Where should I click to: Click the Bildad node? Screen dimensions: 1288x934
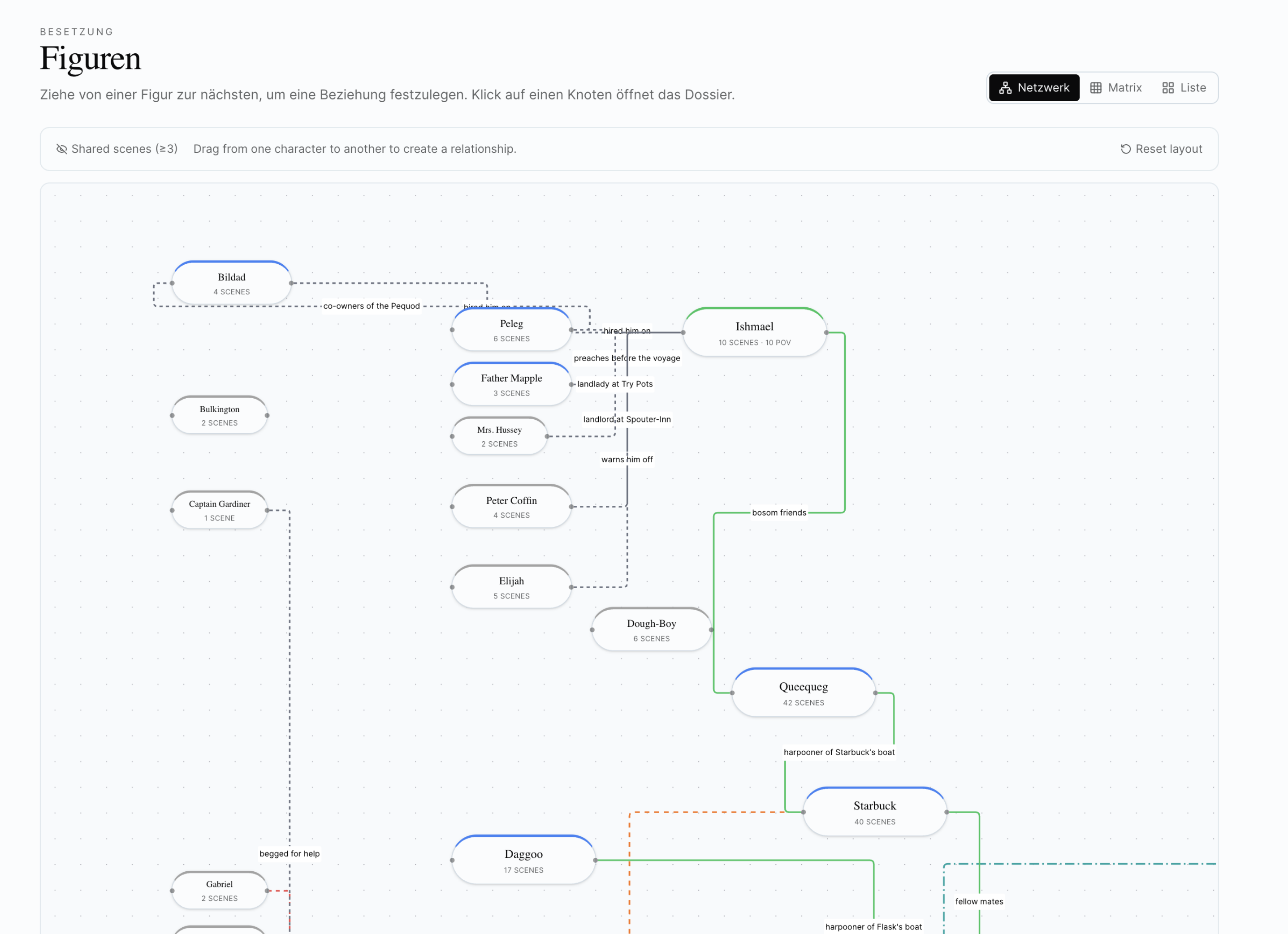231,283
